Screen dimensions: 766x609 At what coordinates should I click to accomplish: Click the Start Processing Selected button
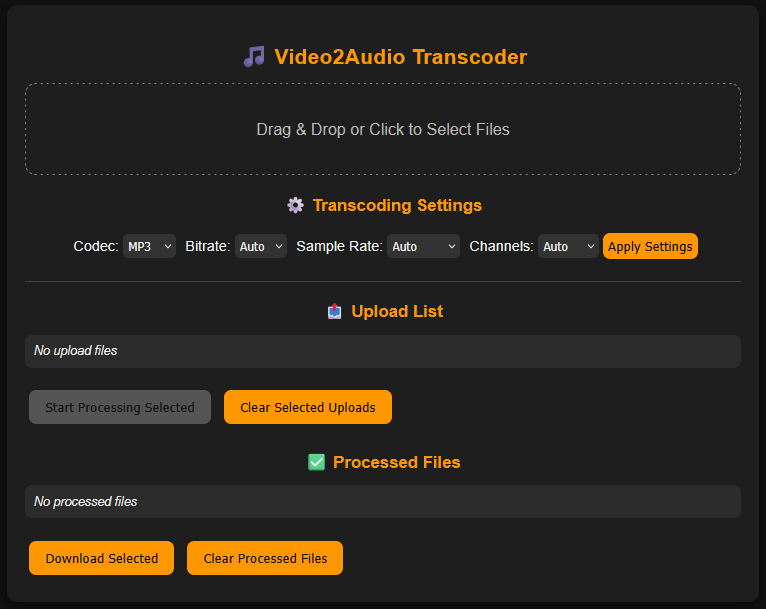tap(120, 407)
